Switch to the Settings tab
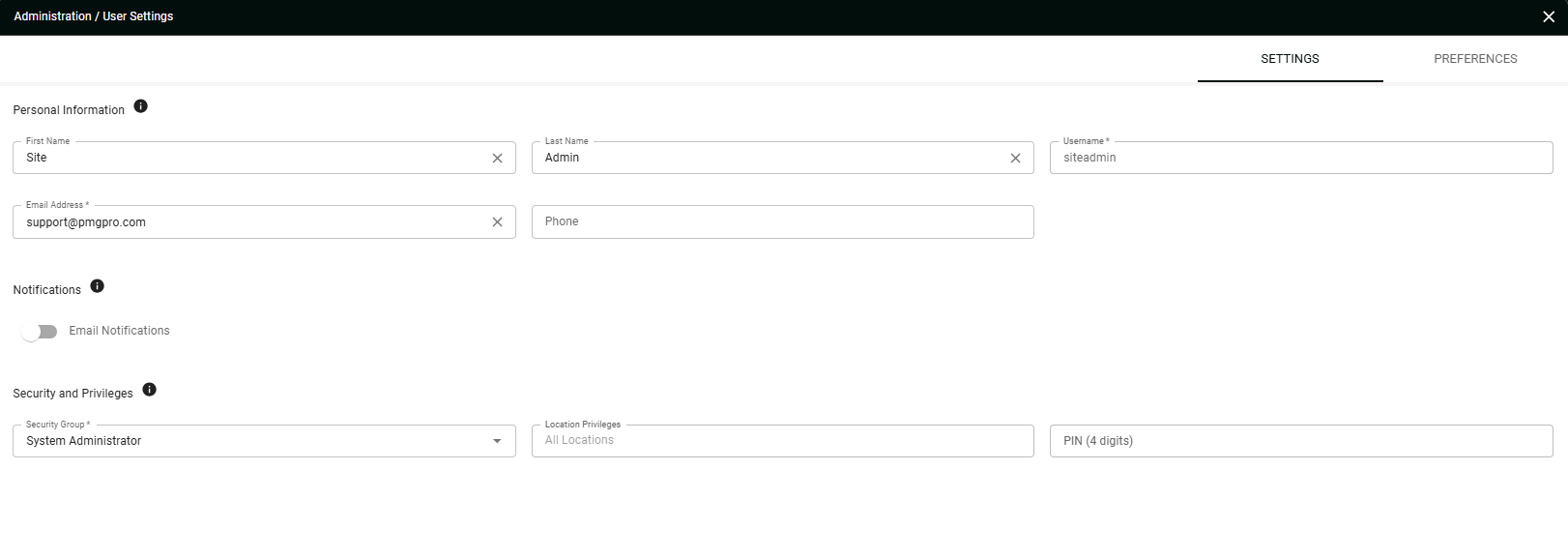 click(1290, 59)
